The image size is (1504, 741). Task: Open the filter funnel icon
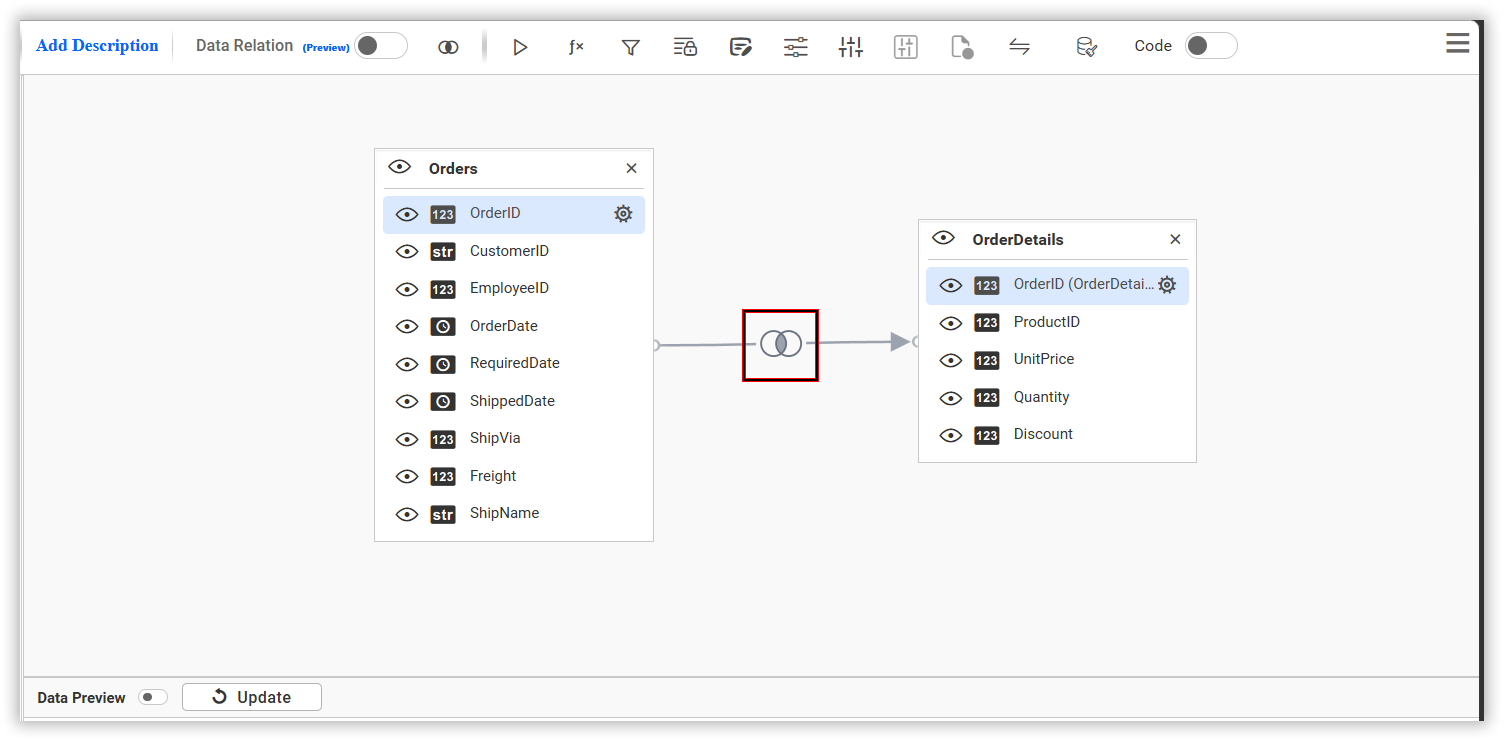click(x=631, y=47)
